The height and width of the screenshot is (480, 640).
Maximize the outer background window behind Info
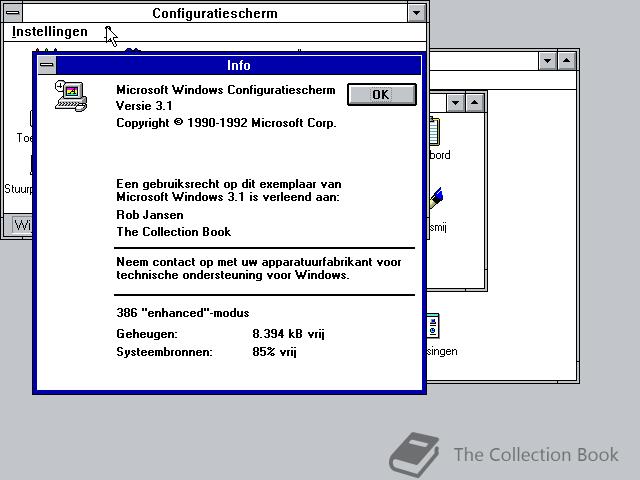pyautogui.click(x=567, y=61)
